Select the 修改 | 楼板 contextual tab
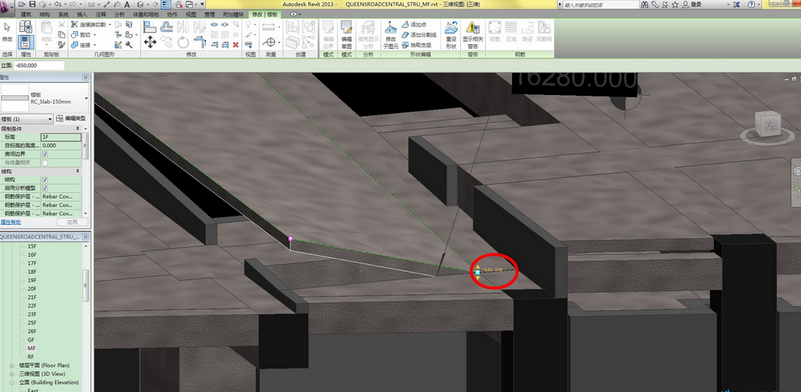The width and height of the screenshot is (801, 392). [266, 14]
